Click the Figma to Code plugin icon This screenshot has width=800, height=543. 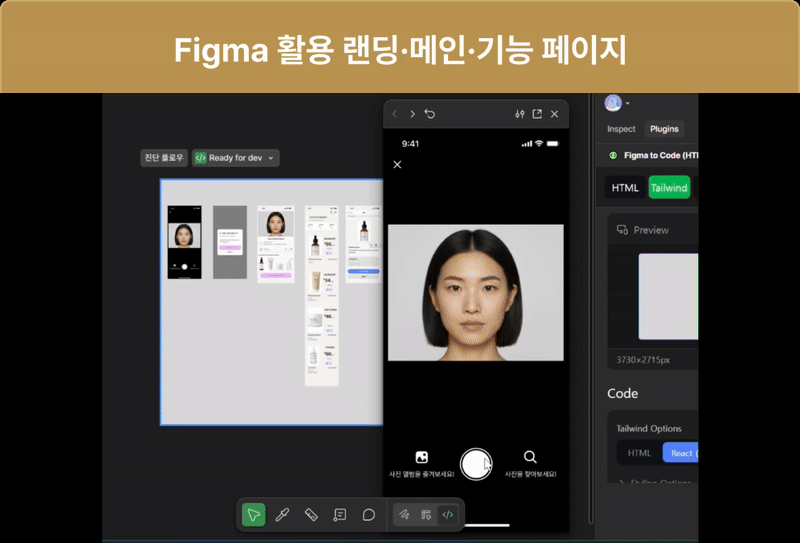(613, 155)
